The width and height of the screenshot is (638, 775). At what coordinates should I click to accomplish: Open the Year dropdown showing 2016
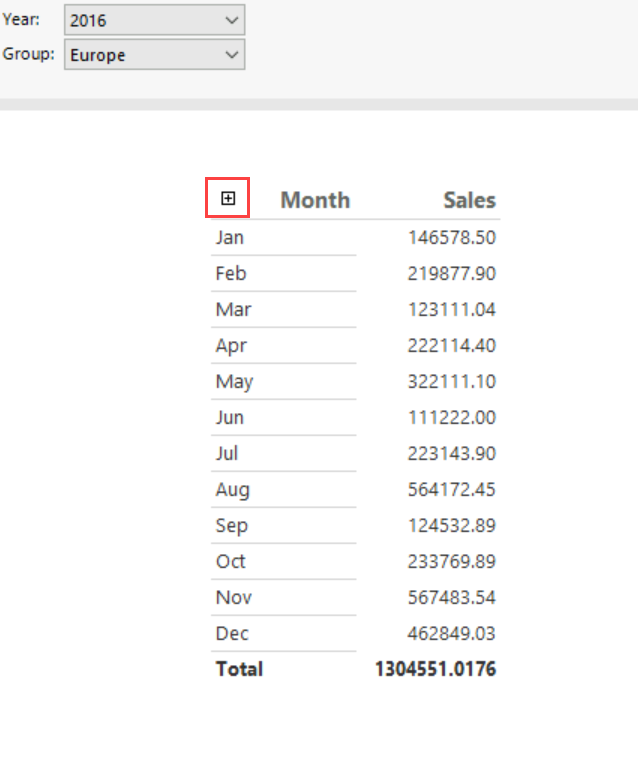[x=154, y=20]
